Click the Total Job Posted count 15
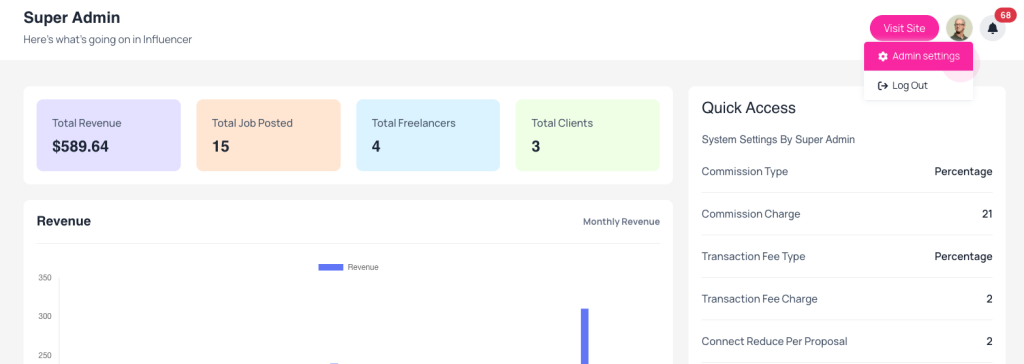 click(221, 146)
